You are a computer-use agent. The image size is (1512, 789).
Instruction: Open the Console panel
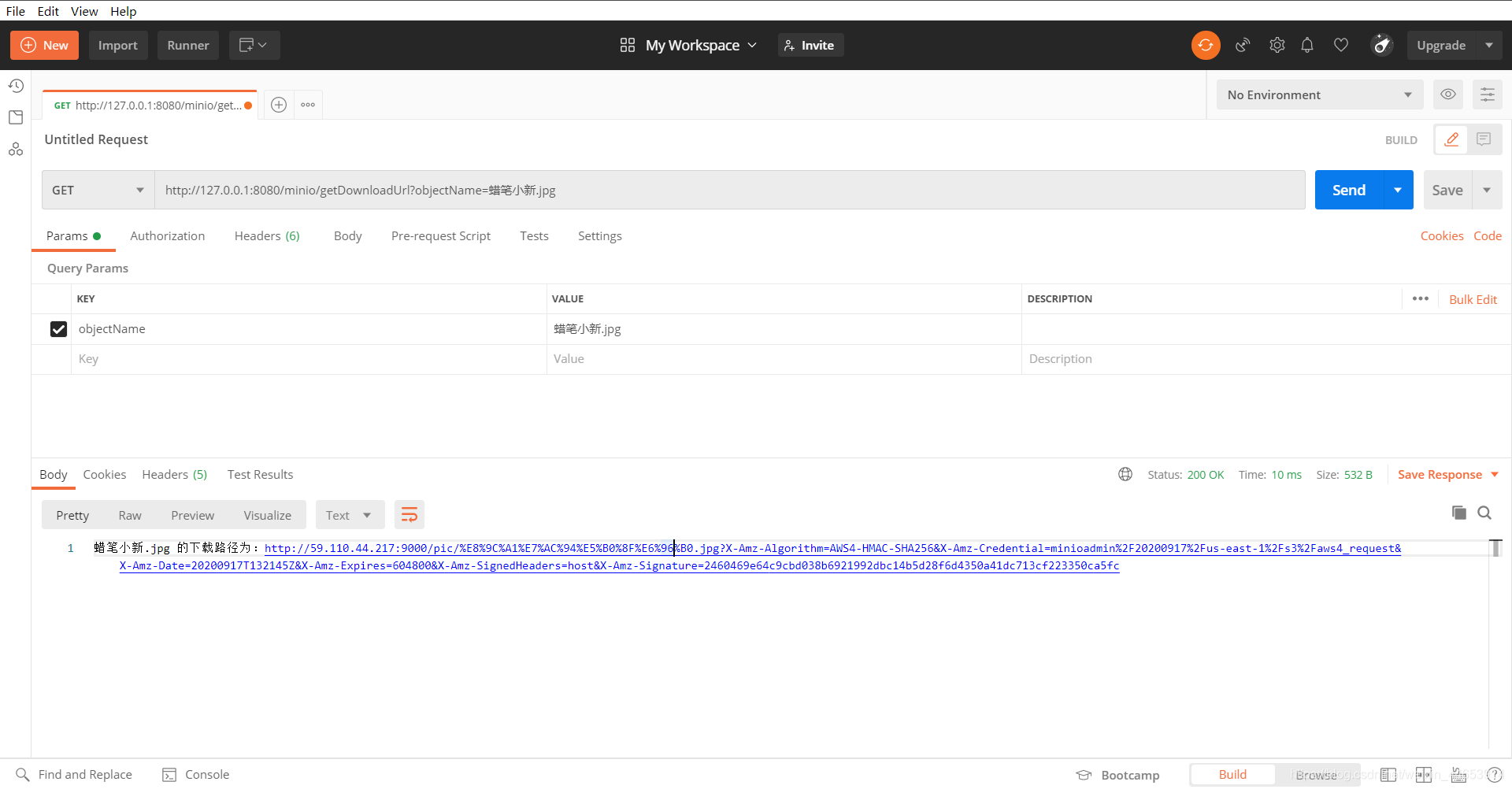[196, 775]
